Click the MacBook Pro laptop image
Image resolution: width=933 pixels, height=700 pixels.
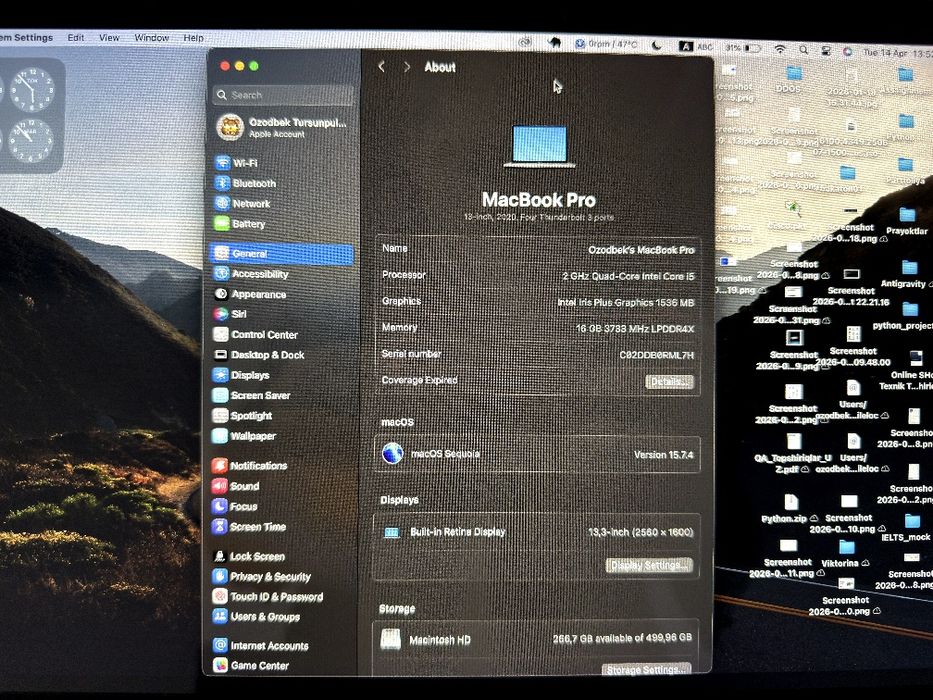[x=540, y=146]
